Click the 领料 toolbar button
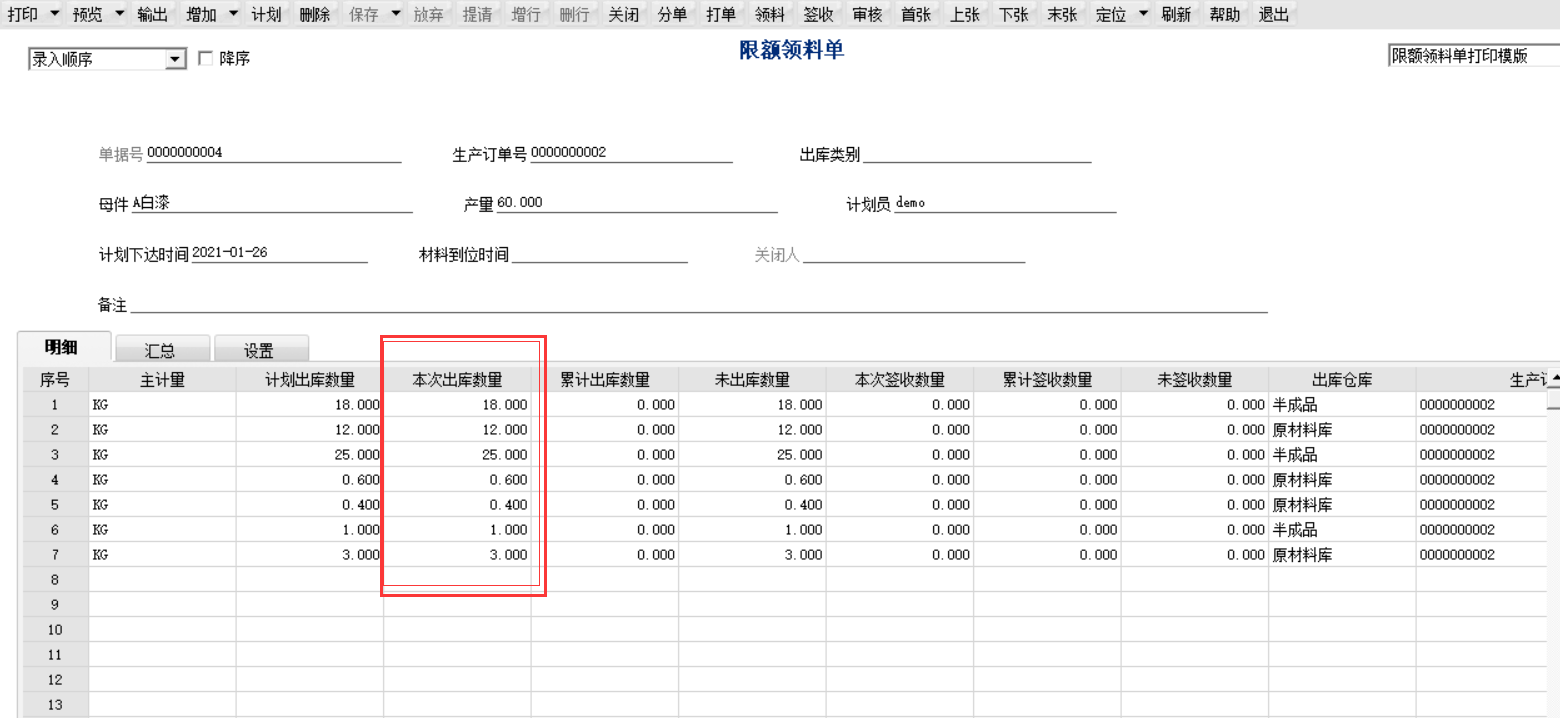1560x718 pixels. coord(770,15)
